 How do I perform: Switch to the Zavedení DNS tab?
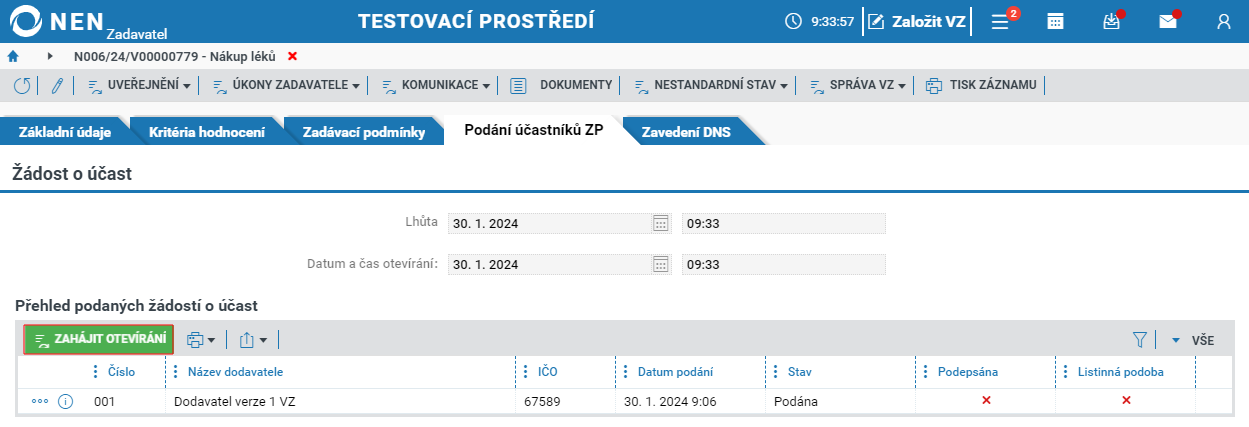(x=686, y=132)
